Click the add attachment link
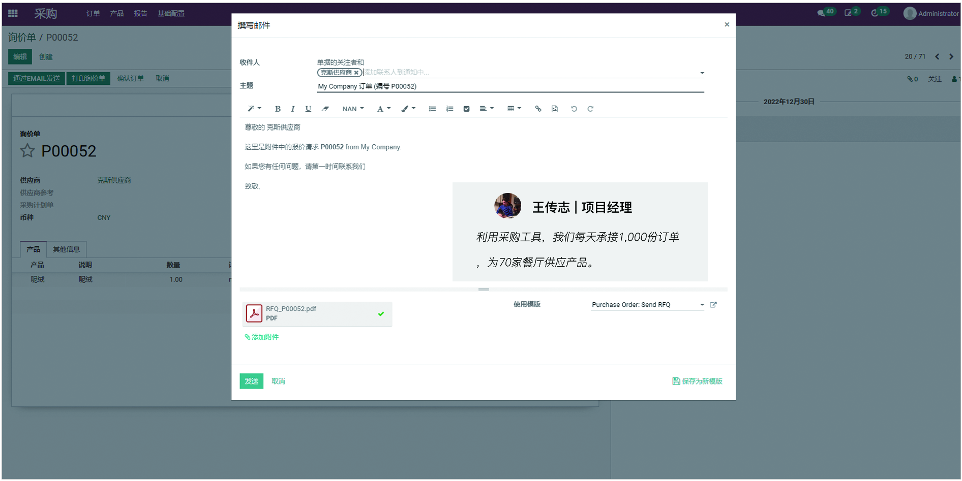The height and width of the screenshot is (481, 962). point(262,337)
